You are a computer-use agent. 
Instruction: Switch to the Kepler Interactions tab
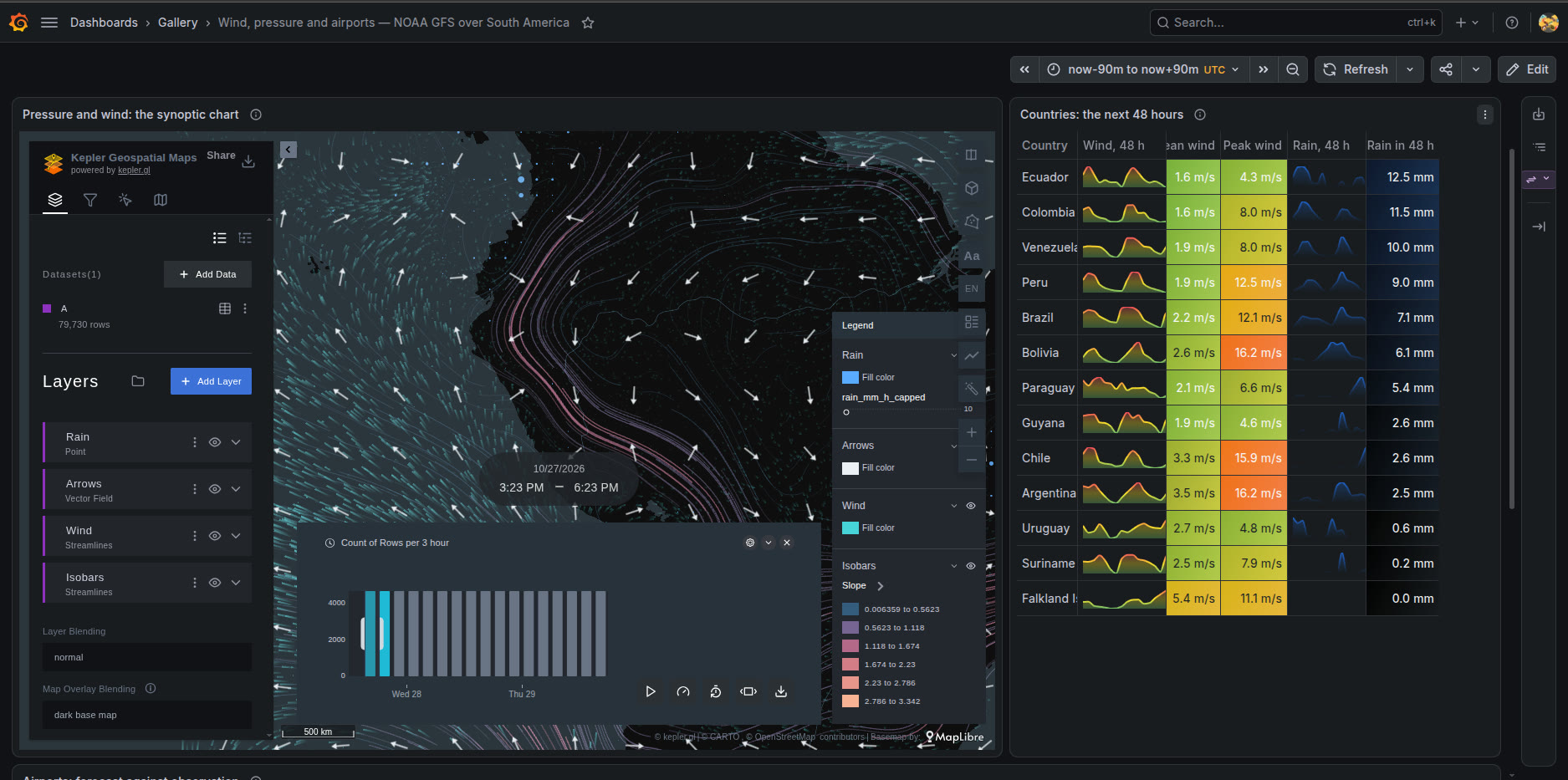coord(125,200)
